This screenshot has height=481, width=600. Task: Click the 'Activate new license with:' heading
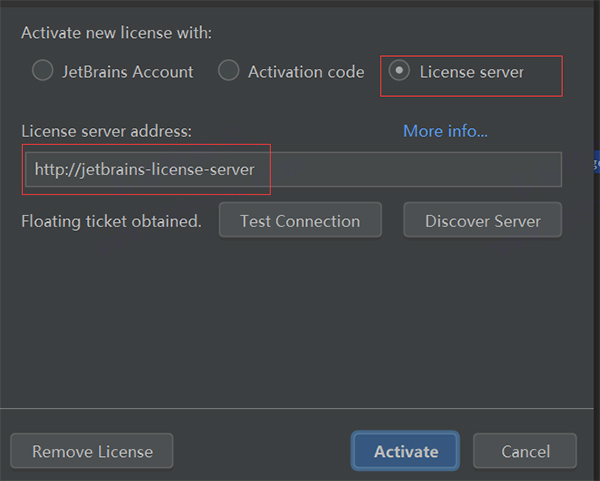tap(116, 33)
